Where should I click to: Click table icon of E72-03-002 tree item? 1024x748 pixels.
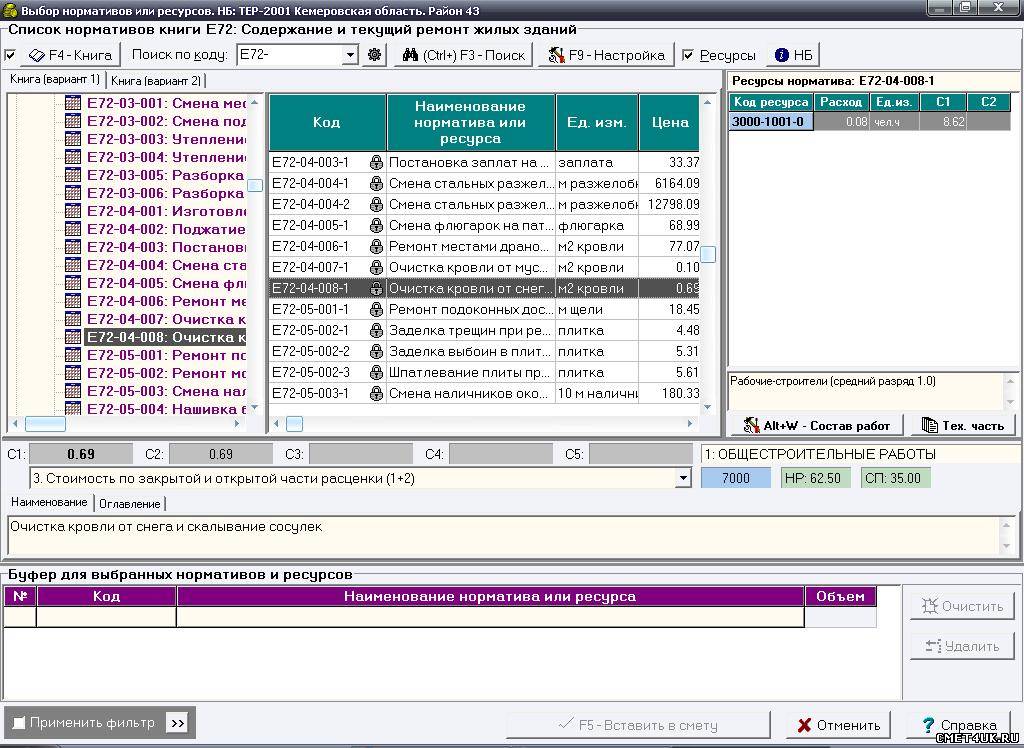point(73,121)
